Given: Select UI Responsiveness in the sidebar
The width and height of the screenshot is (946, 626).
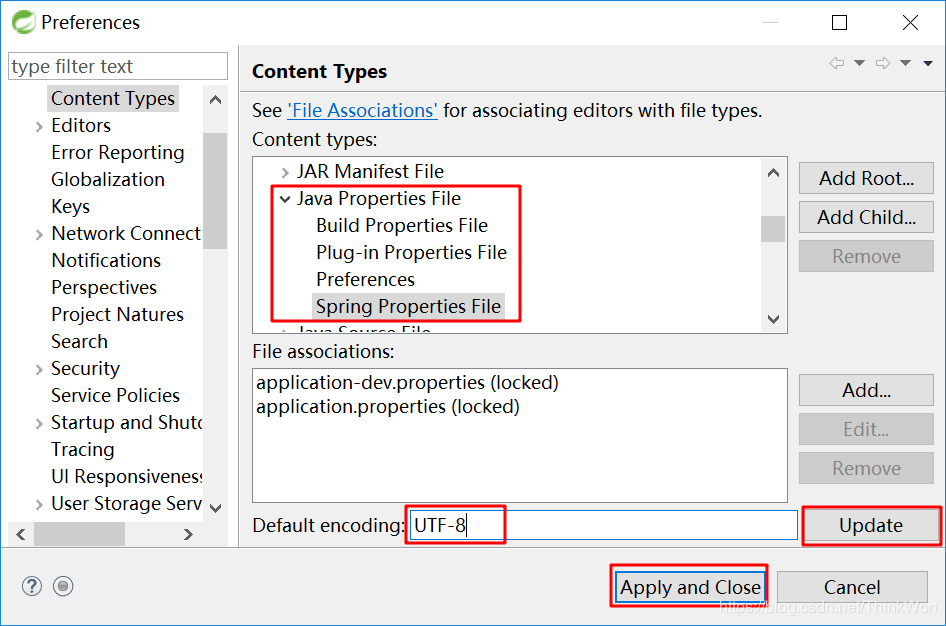Looking at the screenshot, I should (127, 476).
